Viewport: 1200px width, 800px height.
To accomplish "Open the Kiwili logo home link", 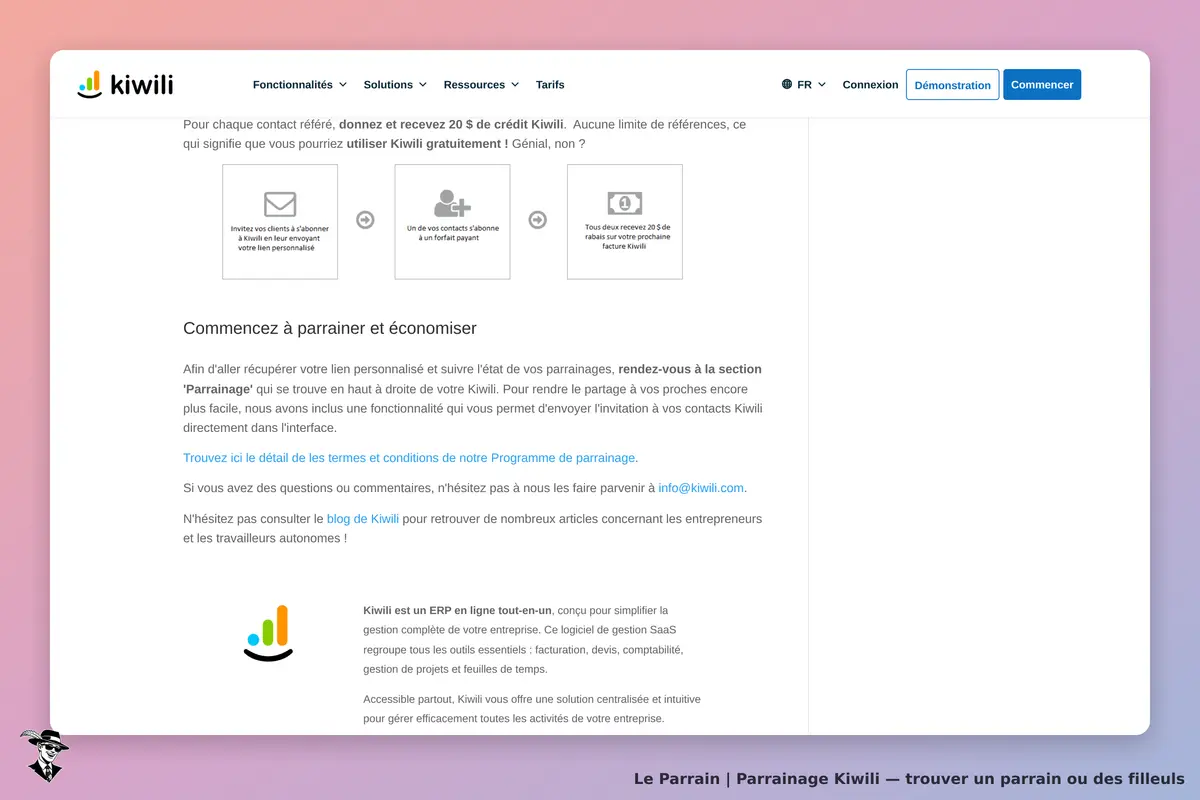I will (x=125, y=85).
